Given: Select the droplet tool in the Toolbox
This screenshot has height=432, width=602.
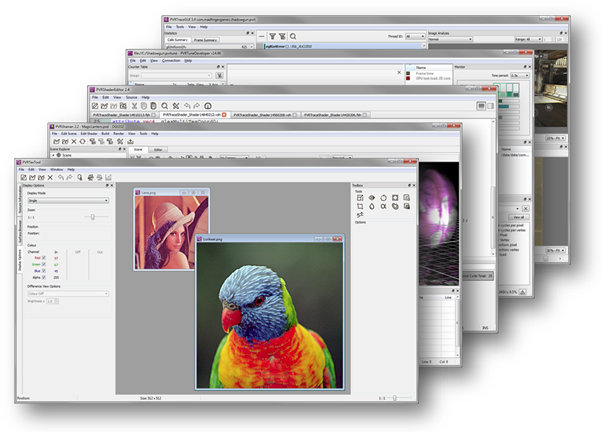Looking at the screenshot, I should click(372, 206).
